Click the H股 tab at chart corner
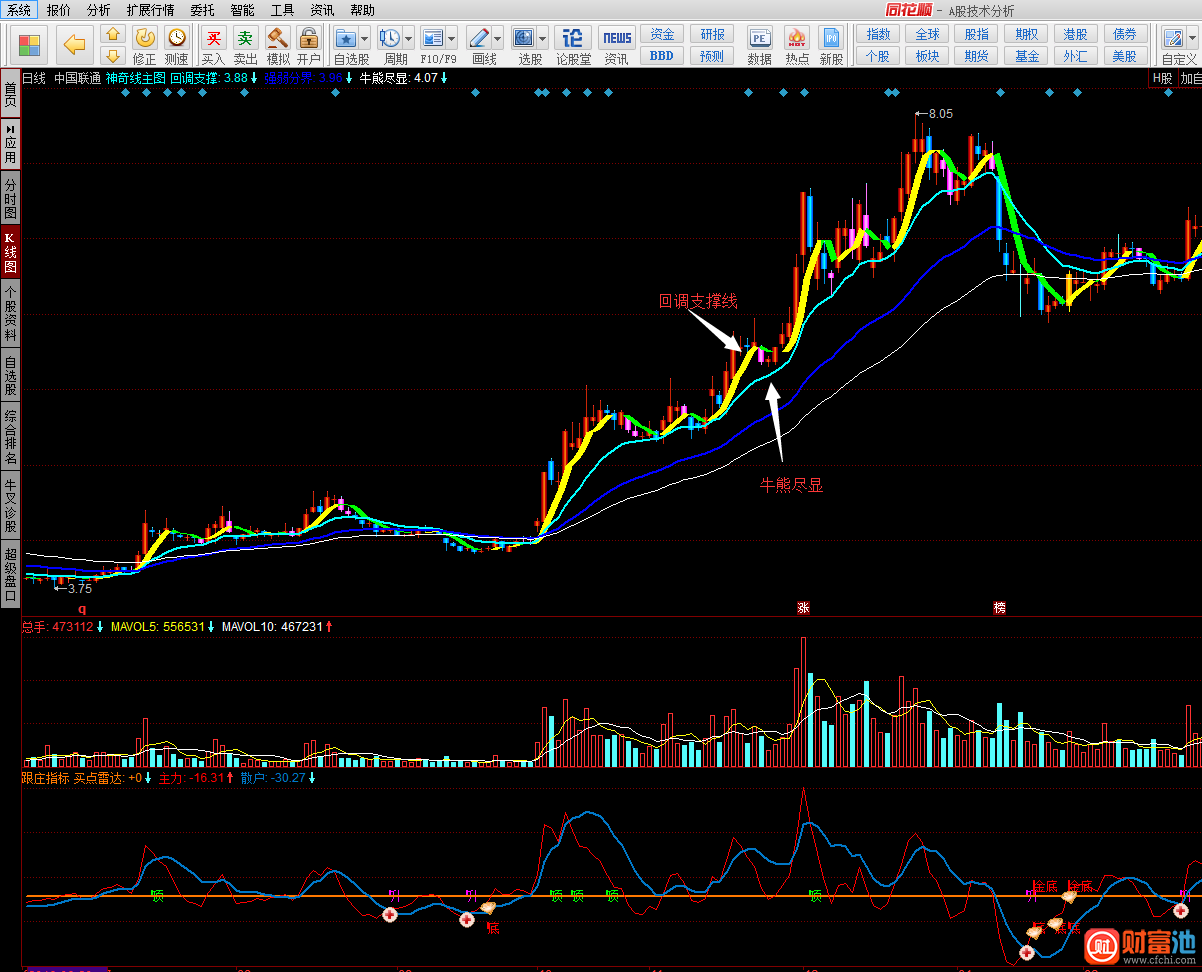 1162,78
